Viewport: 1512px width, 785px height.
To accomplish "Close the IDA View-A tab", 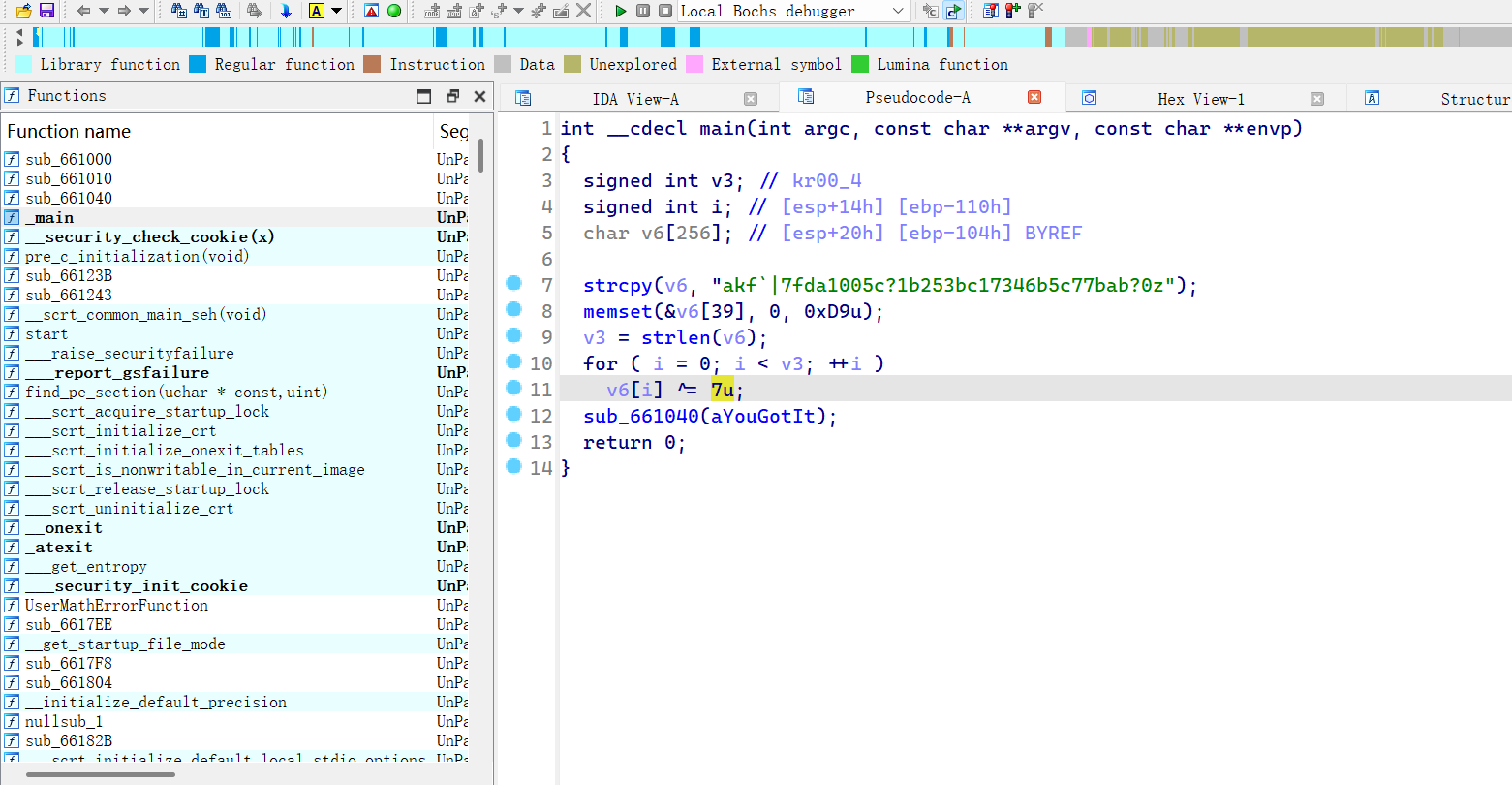I will tap(751, 99).
